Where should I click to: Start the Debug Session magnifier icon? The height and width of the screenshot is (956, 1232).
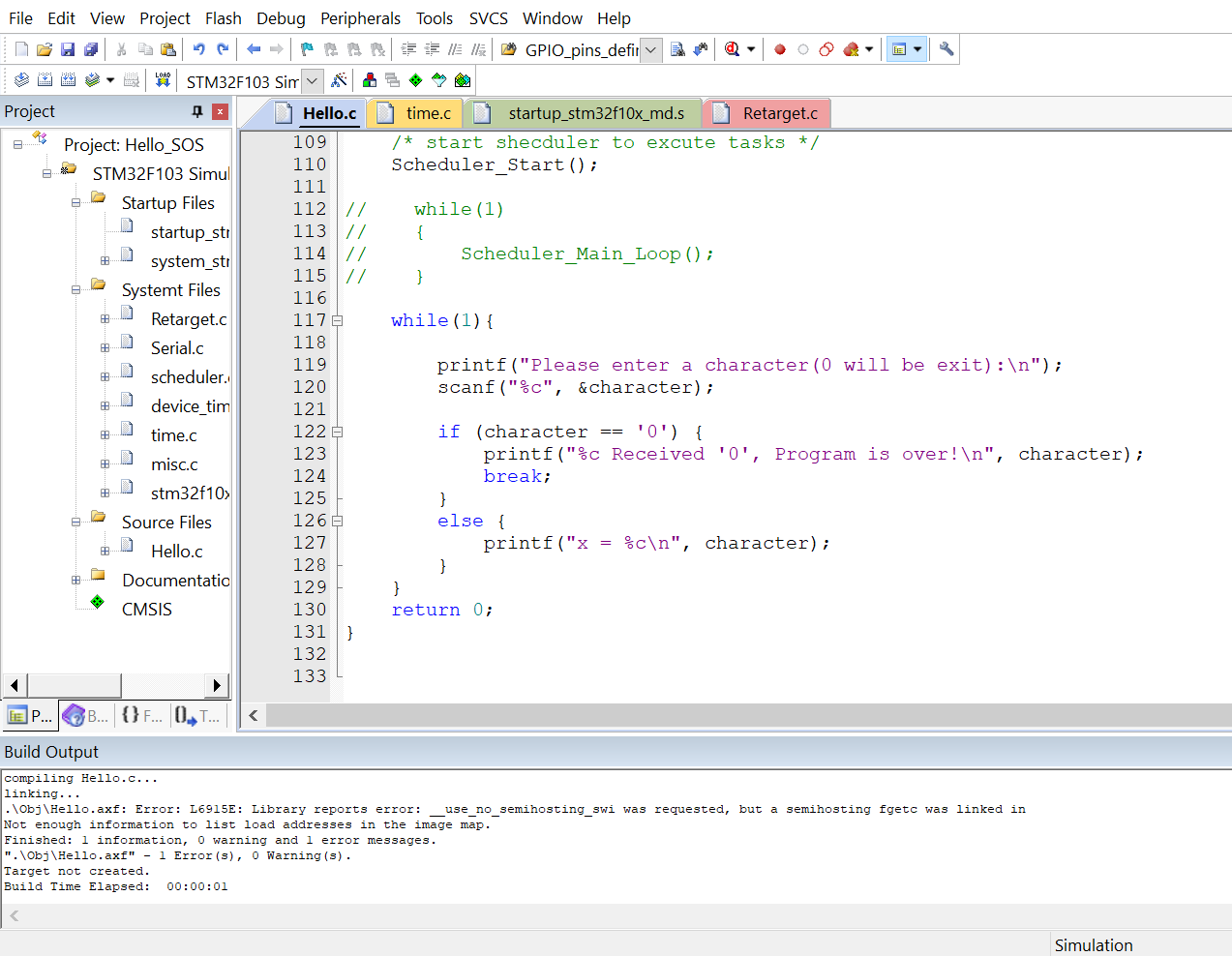(733, 49)
